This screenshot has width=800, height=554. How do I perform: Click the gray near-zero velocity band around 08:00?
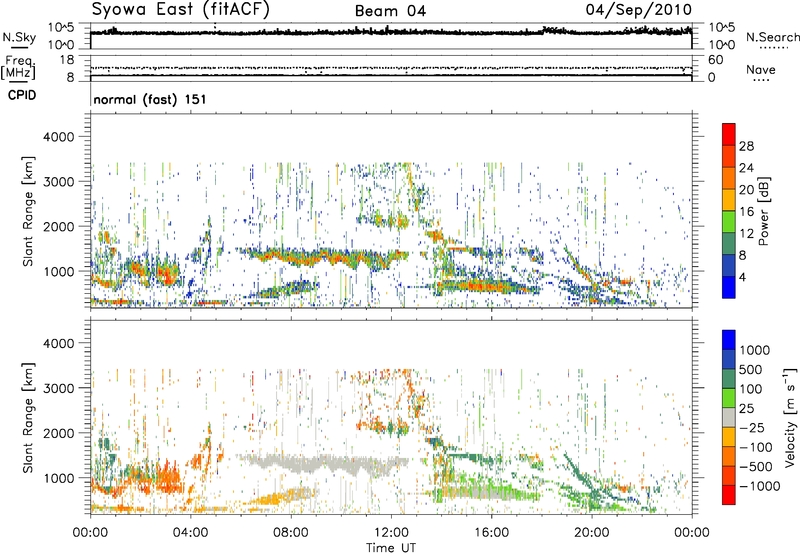tap(321, 464)
